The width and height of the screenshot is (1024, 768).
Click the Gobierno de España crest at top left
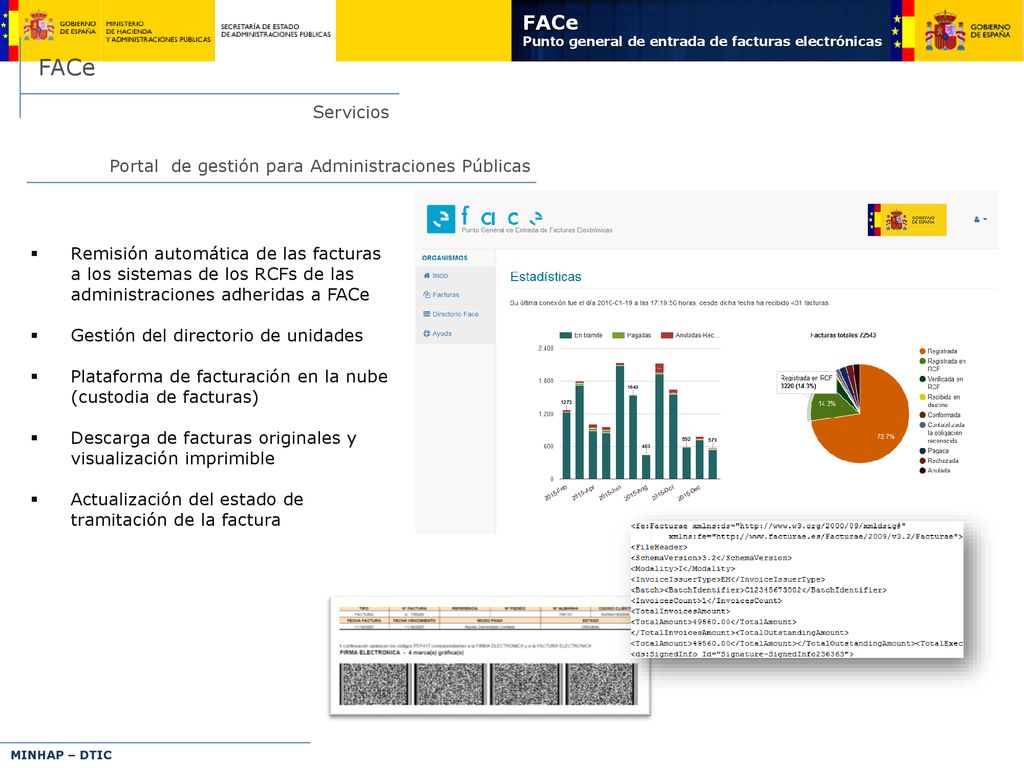pyautogui.click(x=39, y=26)
